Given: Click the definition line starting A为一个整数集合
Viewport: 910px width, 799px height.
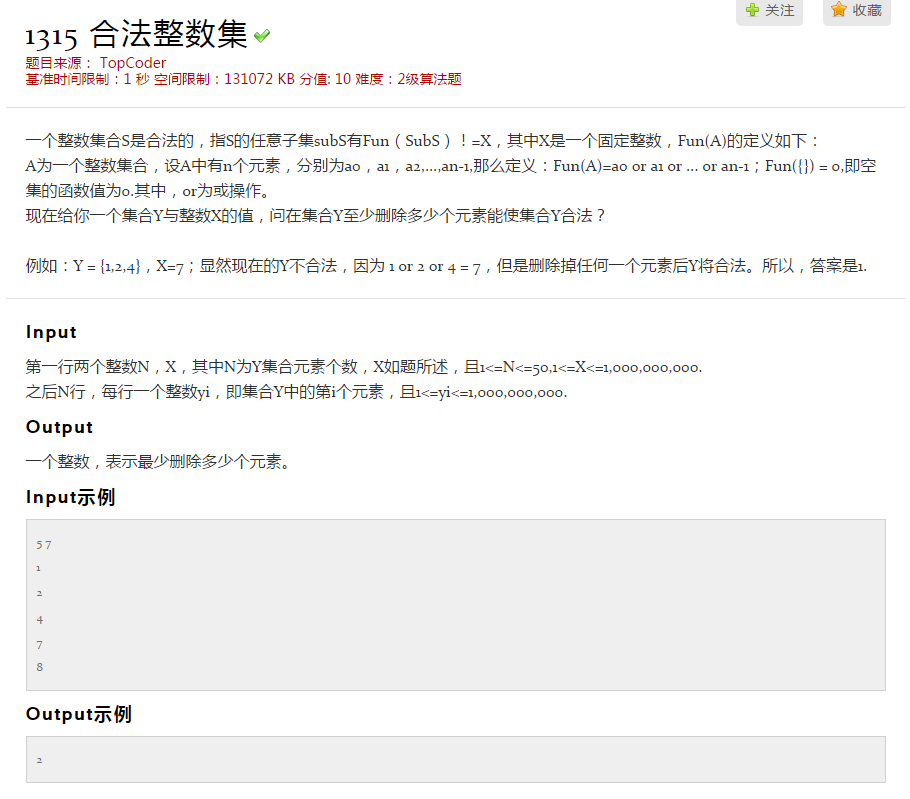Looking at the screenshot, I should tap(450, 167).
